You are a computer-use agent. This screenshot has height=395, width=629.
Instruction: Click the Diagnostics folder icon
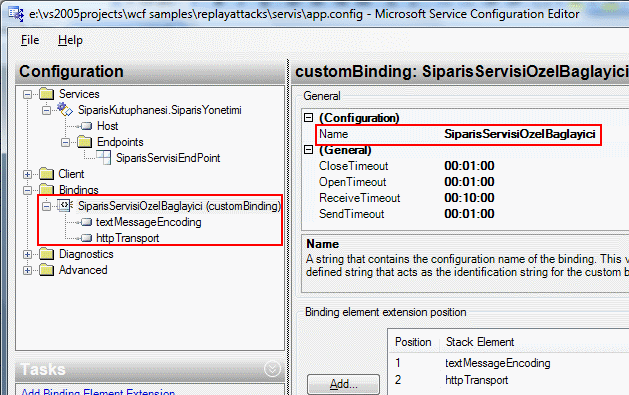47,254
